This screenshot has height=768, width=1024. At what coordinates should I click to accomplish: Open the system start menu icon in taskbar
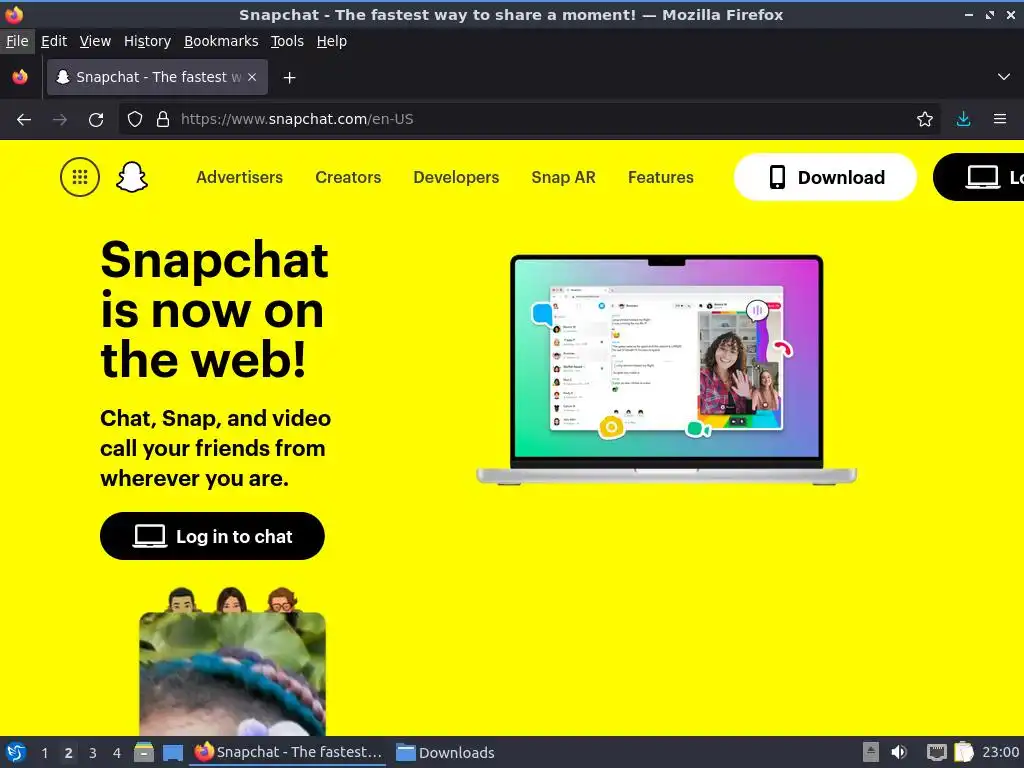point(16,752)
